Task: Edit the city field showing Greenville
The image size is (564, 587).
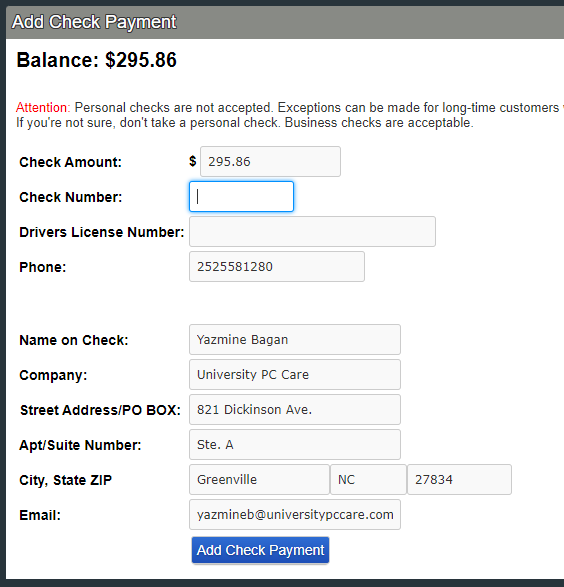Action: pyautogui.click(x=259, y=480)
